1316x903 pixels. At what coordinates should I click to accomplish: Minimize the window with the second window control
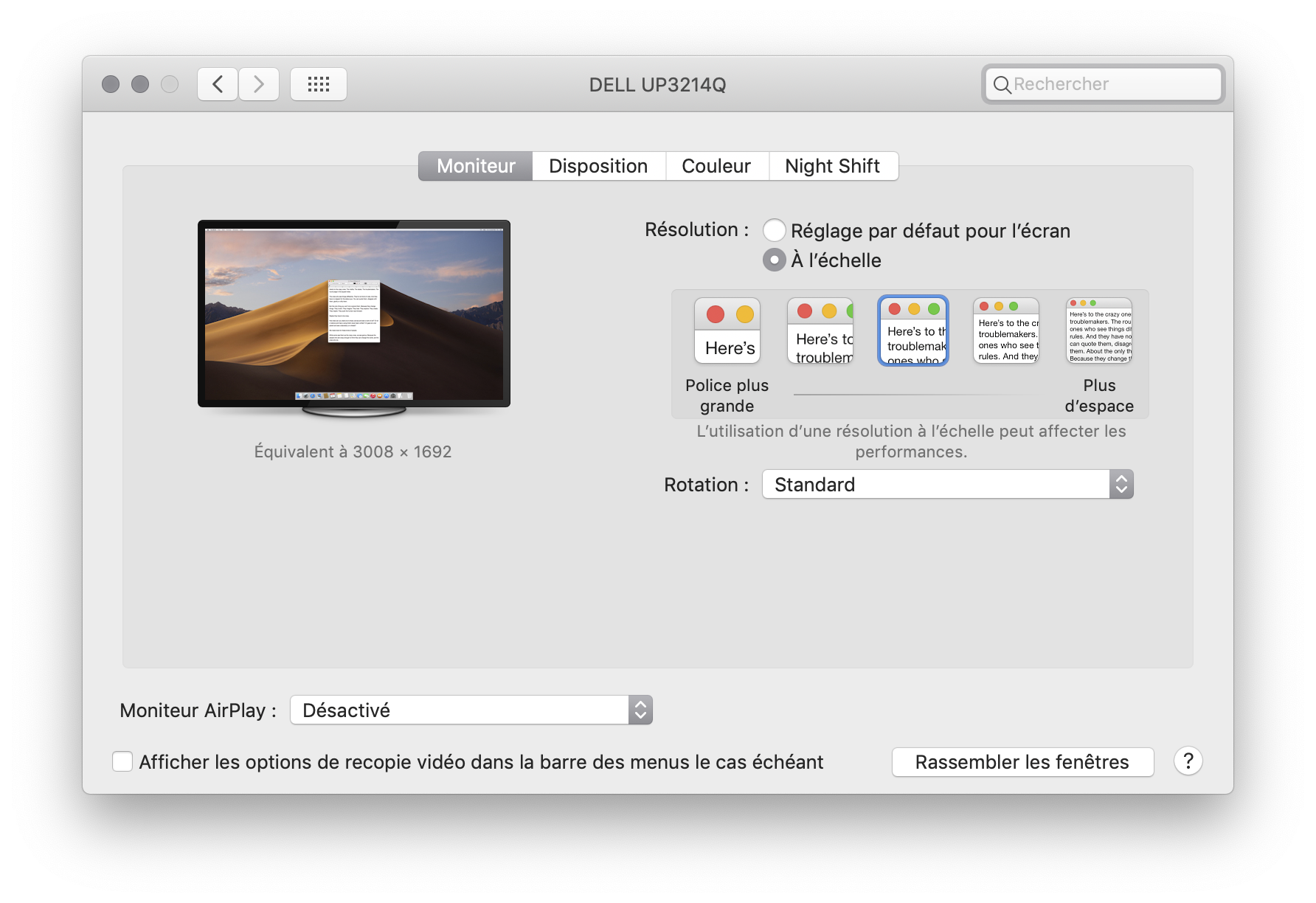[x=140, y=84]
